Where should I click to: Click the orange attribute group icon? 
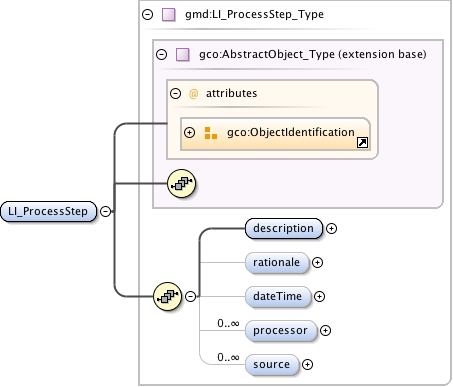(x=211, y=133)
